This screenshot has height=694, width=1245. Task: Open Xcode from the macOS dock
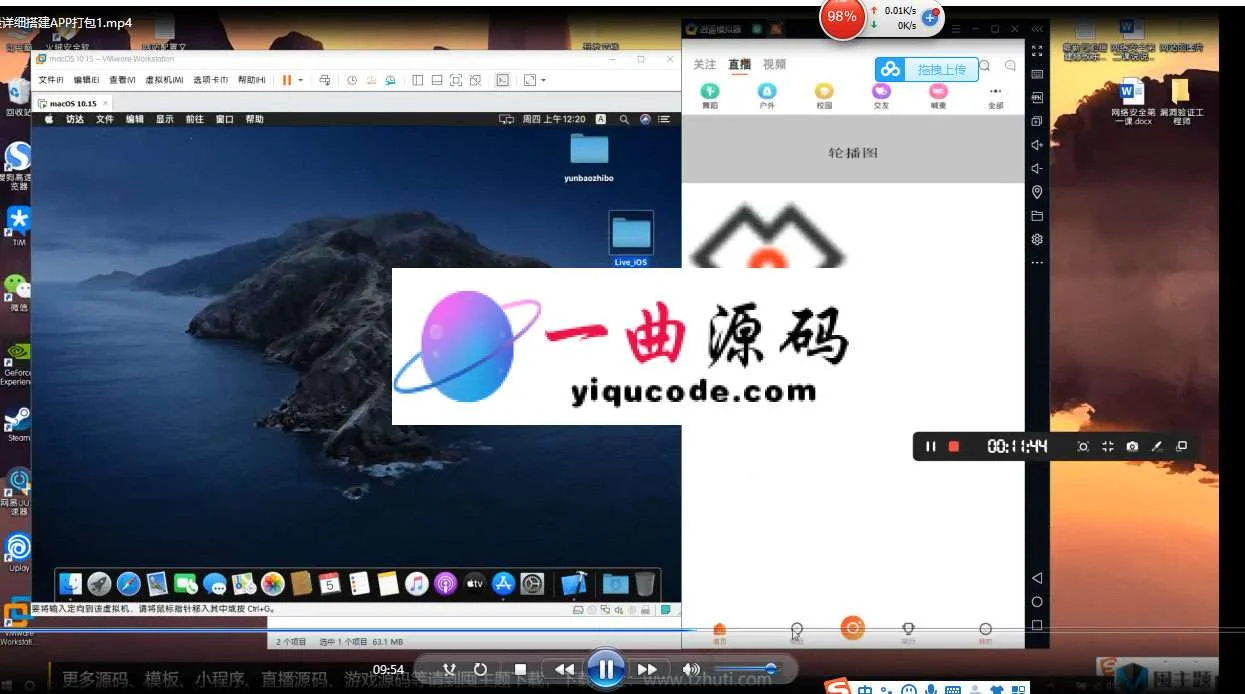coord(573,584)
